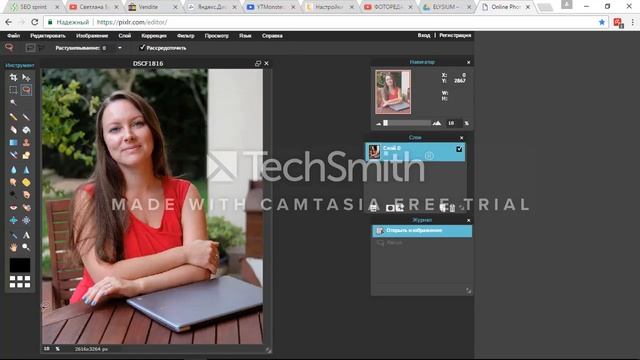This screenshot has width=640, height=360.
Task: Click the Navigator image thumbnail
Action: tap(393, 92)
